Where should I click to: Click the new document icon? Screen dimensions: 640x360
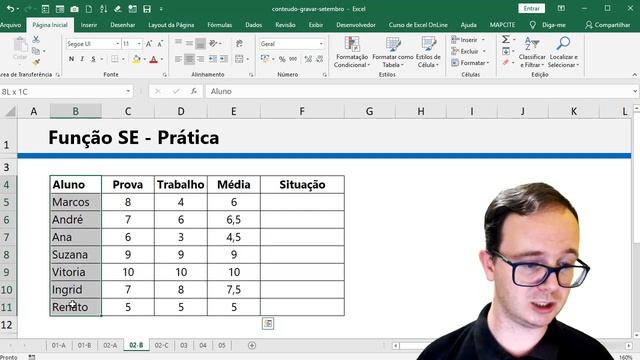click(x=89, y=9)
